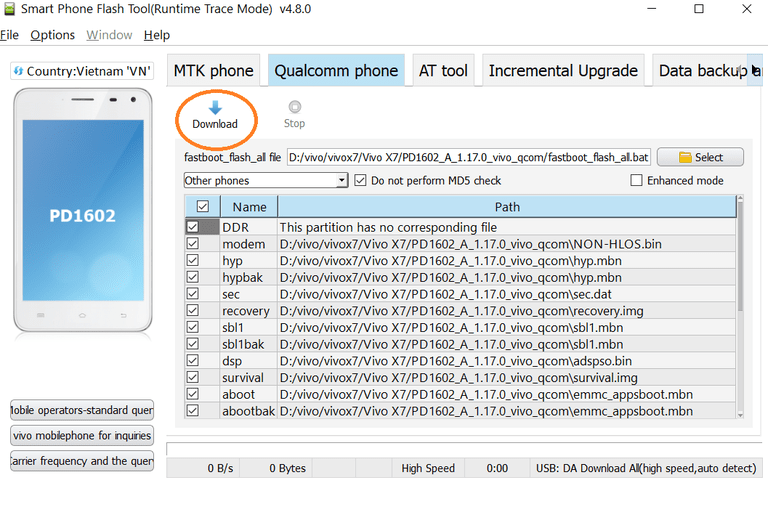This screenshot has width=768, height=528.
Task: Click the fastboot_flash_all file path field
Action: 469,157
